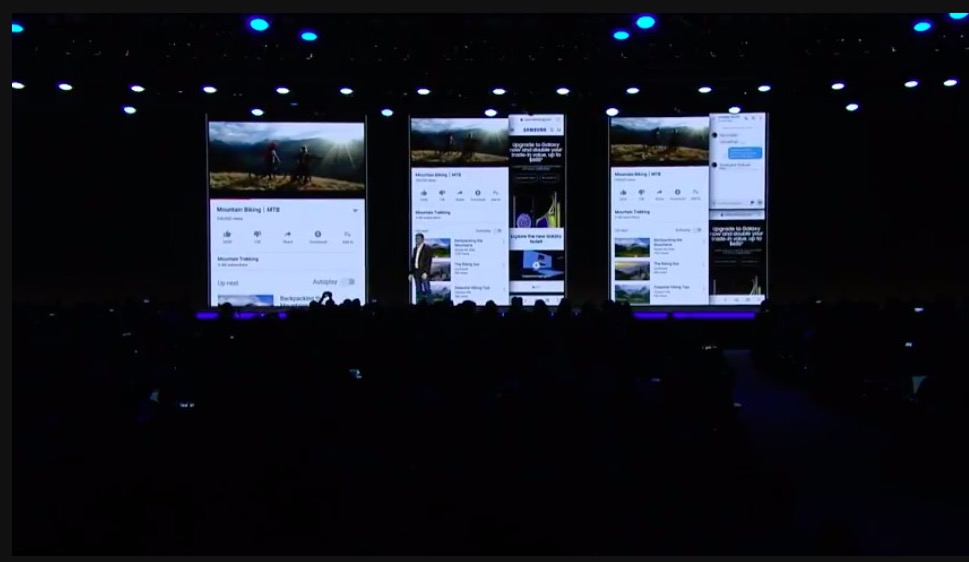
Task: Tap the Download icon on the left screen
Action: click(318, 236)
